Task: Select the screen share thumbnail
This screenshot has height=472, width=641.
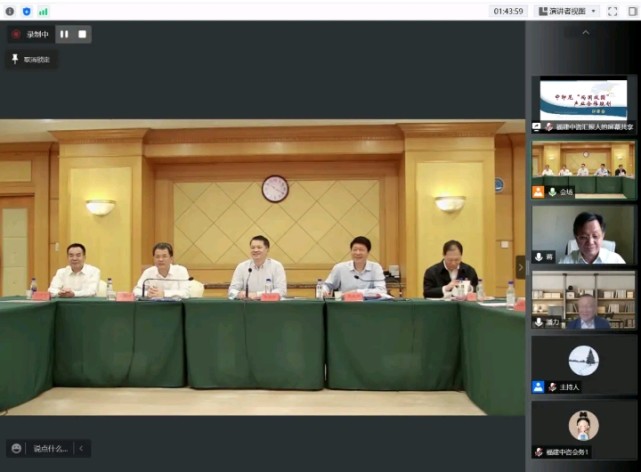Action: click(584, 103)
